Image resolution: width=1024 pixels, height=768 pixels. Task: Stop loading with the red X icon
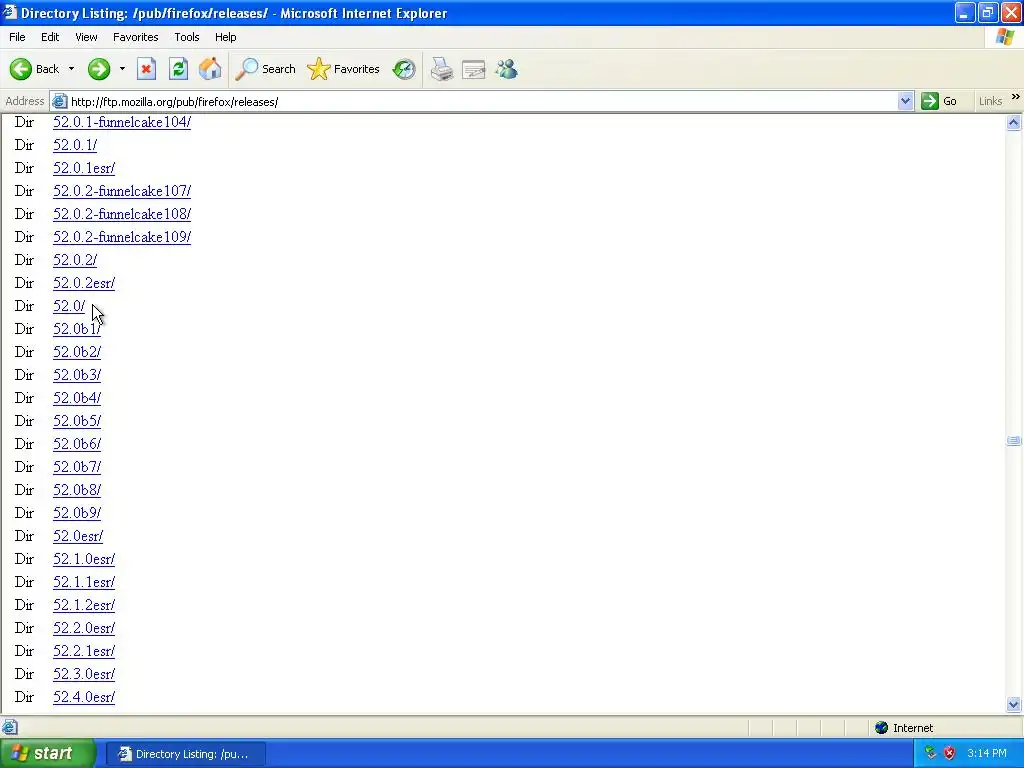(x=146, y=69)
